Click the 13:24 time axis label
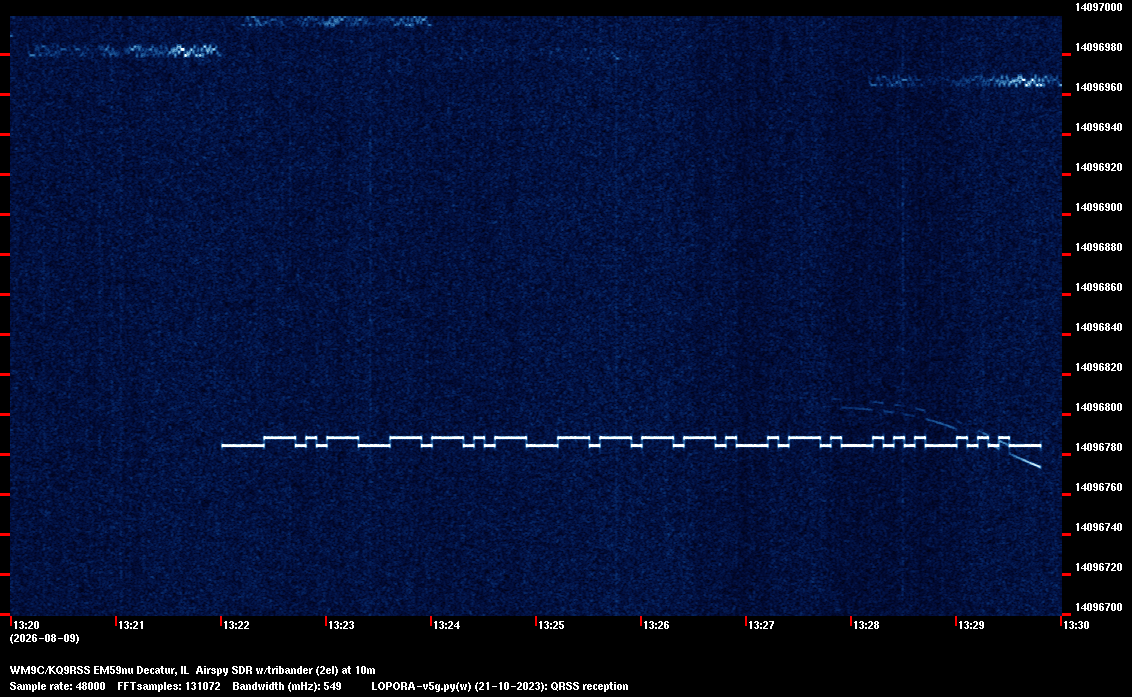Screen dimensions: 1132x697 pyautogui.click(x=447, y=625)
